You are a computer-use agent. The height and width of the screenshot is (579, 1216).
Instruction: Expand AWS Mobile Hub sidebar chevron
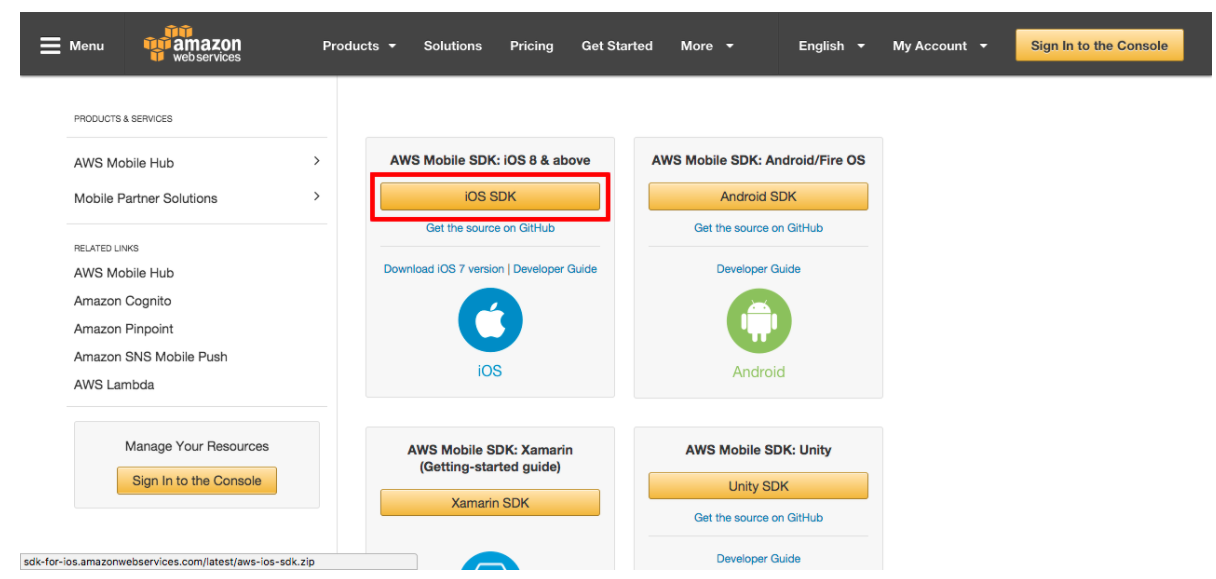coord(316,161)
